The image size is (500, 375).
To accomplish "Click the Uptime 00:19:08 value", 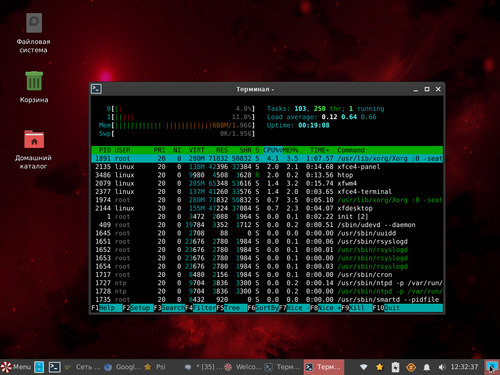I will coord(314,125).
